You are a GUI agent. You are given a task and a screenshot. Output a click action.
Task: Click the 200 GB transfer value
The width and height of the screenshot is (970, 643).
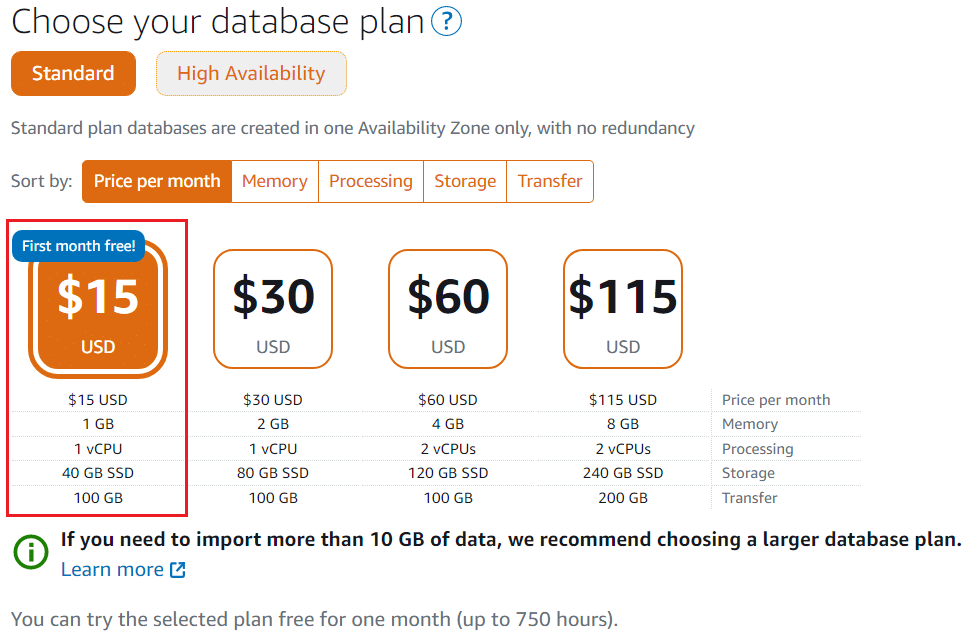(x=623, y=498)
